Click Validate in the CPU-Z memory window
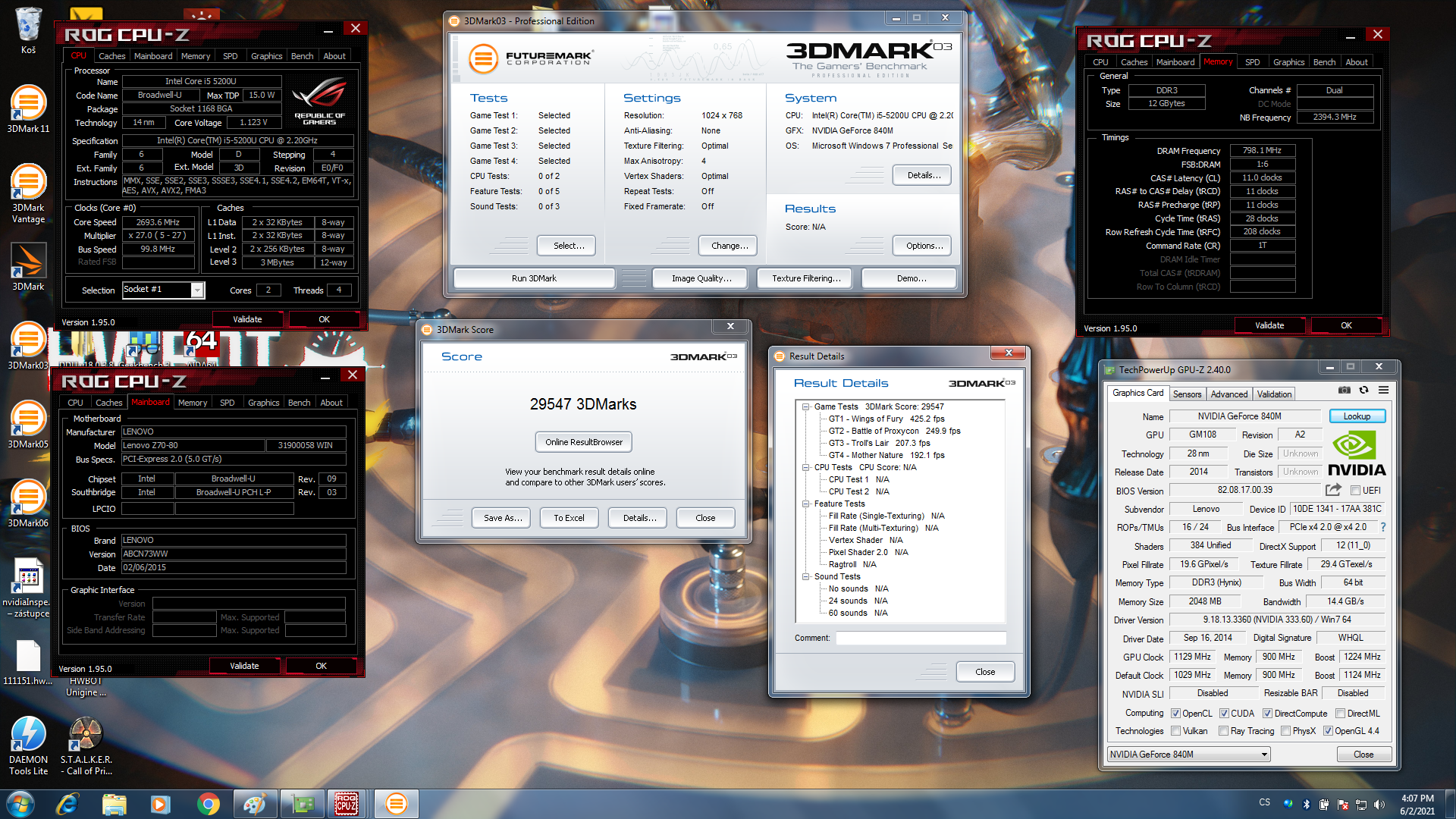Screen dimensions: 1456x819 pos(1269,325)
